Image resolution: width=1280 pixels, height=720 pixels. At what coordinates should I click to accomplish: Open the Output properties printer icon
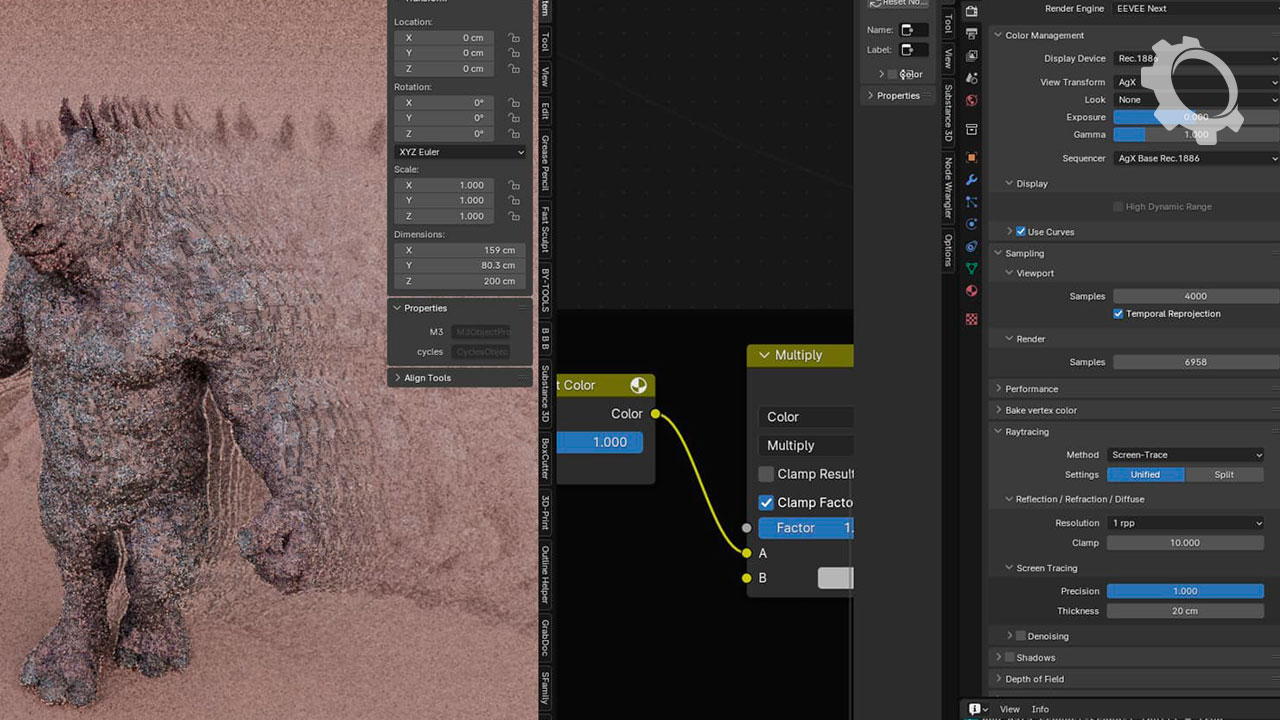coord(971,34)
